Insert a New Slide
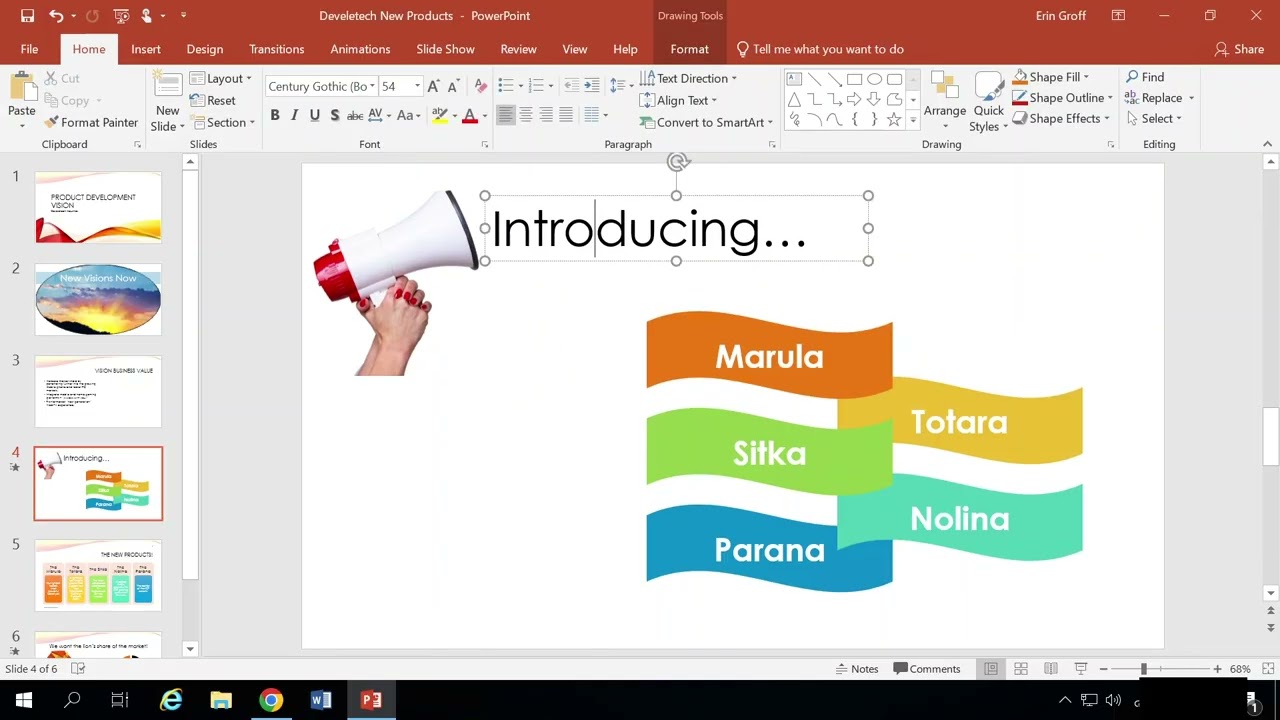The image size is (1280, 720). (x=167, y=103)
